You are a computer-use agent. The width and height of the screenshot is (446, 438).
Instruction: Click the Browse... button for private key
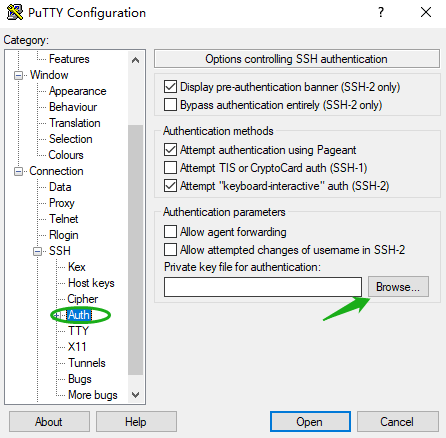(398, 287)
